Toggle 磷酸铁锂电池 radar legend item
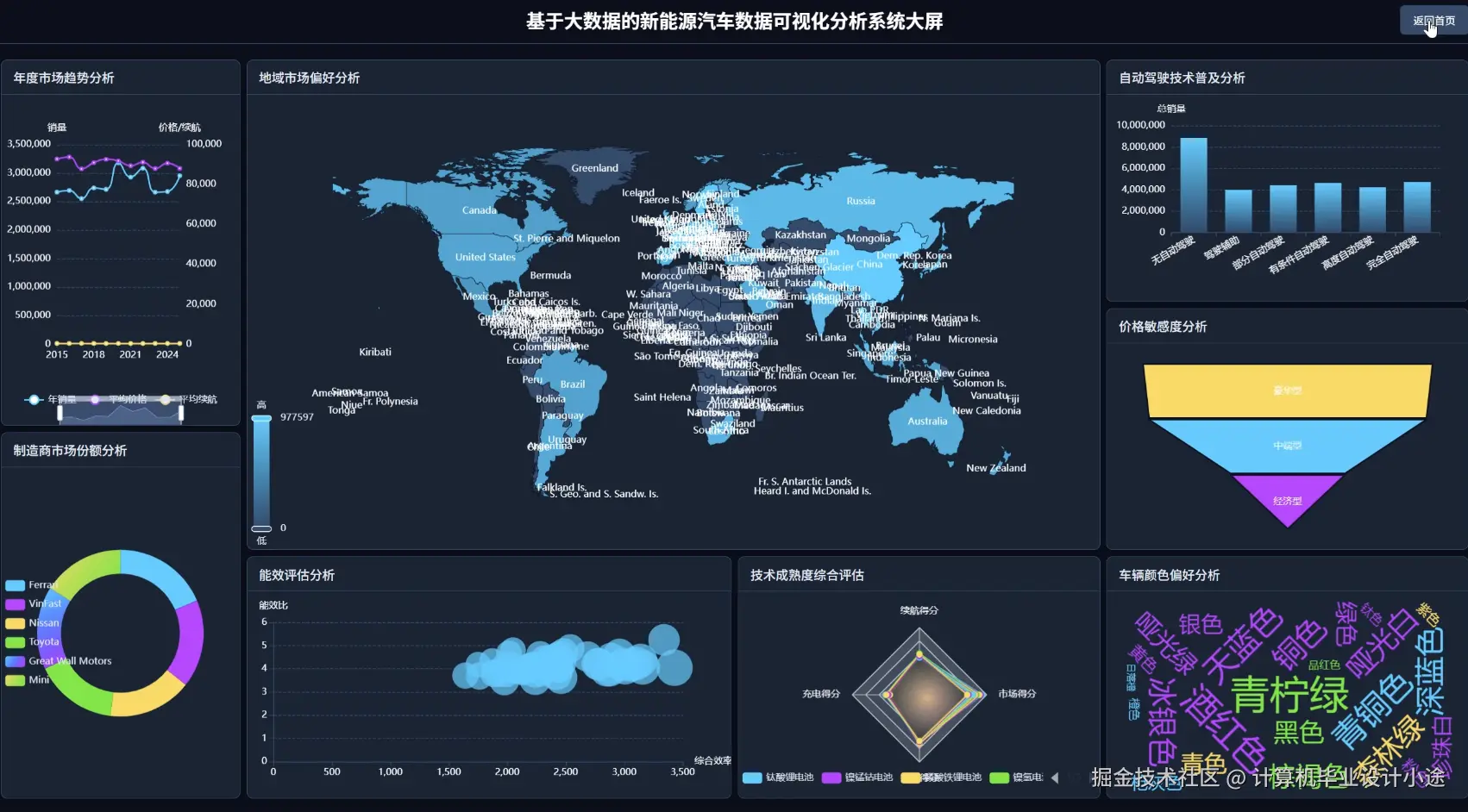The height and width of the screenshot is (812, 1468). coord(941,778)
